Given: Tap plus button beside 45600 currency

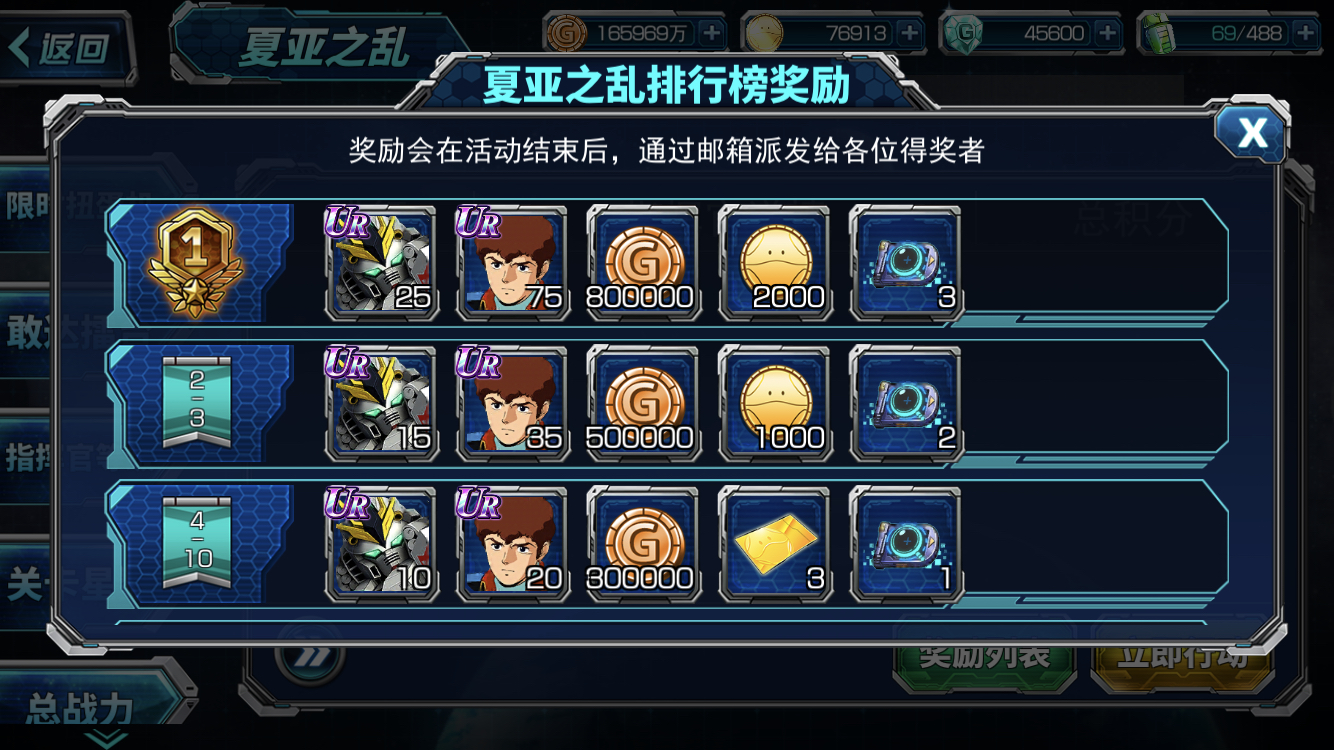Looking at the screenshot, I should (x=1107, y=33).
